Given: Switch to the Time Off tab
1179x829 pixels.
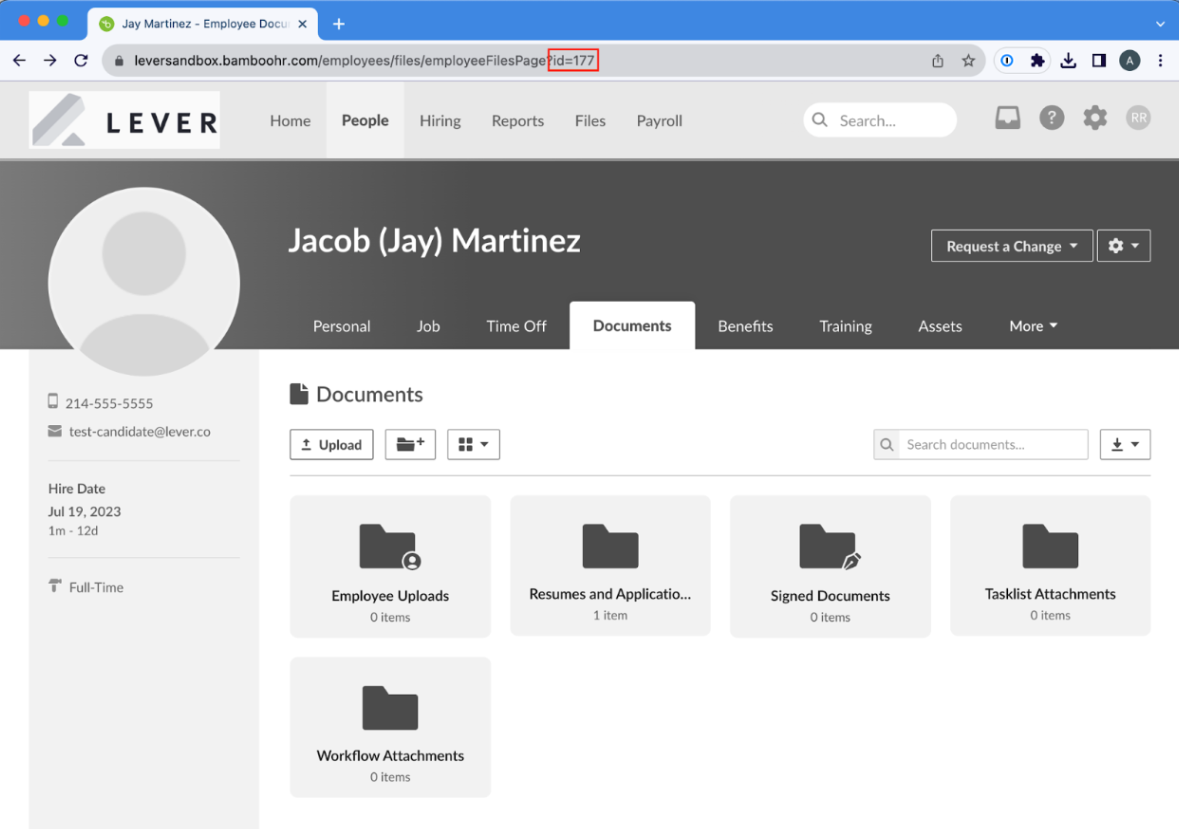Looking at the screenshot, I should [x=516, y=326].
